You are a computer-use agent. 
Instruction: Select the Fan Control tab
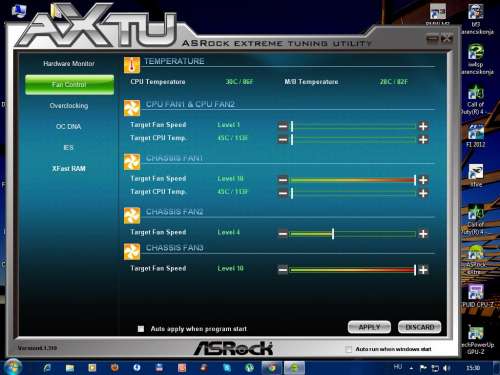69,85
